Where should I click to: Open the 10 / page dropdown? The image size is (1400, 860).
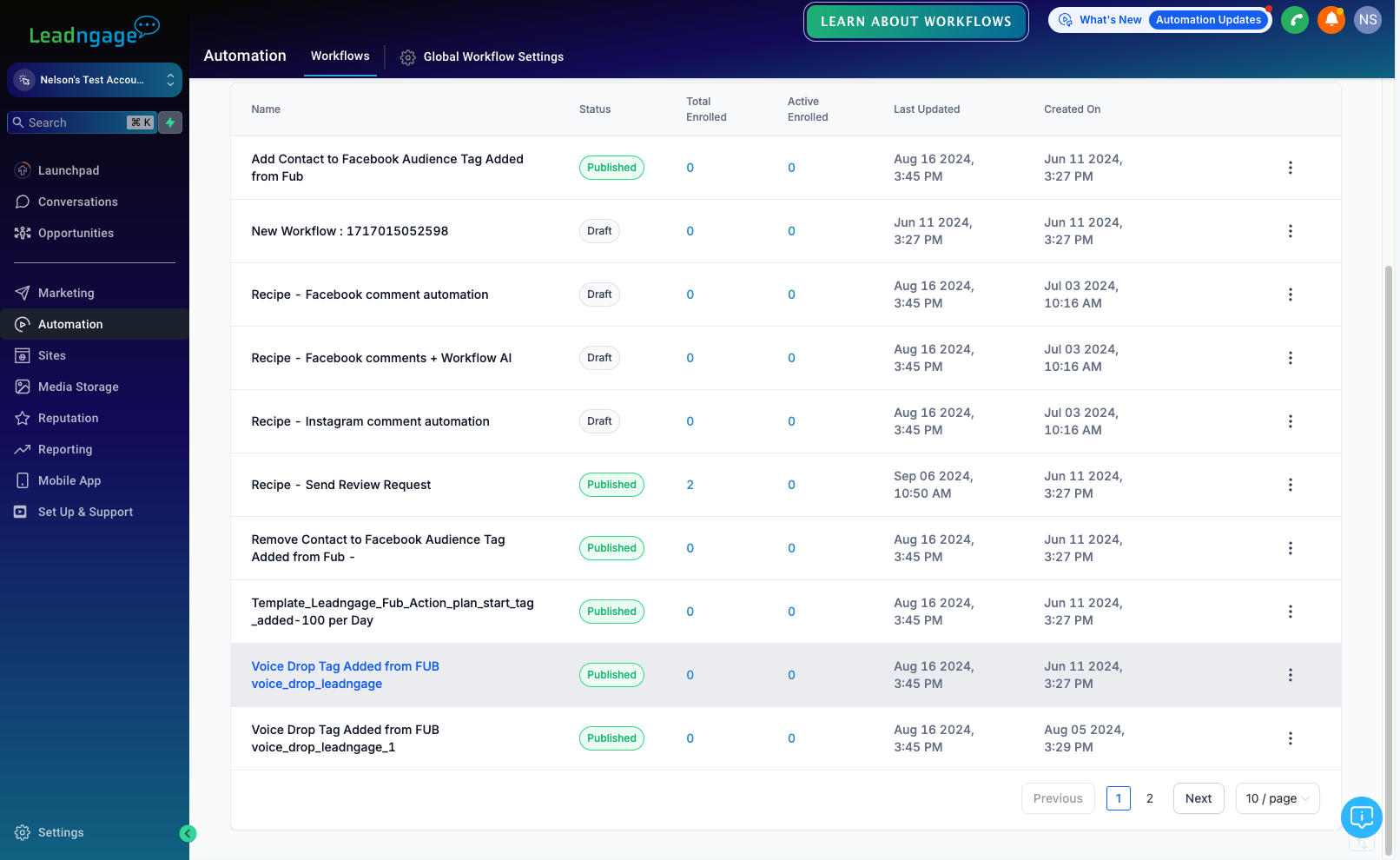(x=1278, y=798)
